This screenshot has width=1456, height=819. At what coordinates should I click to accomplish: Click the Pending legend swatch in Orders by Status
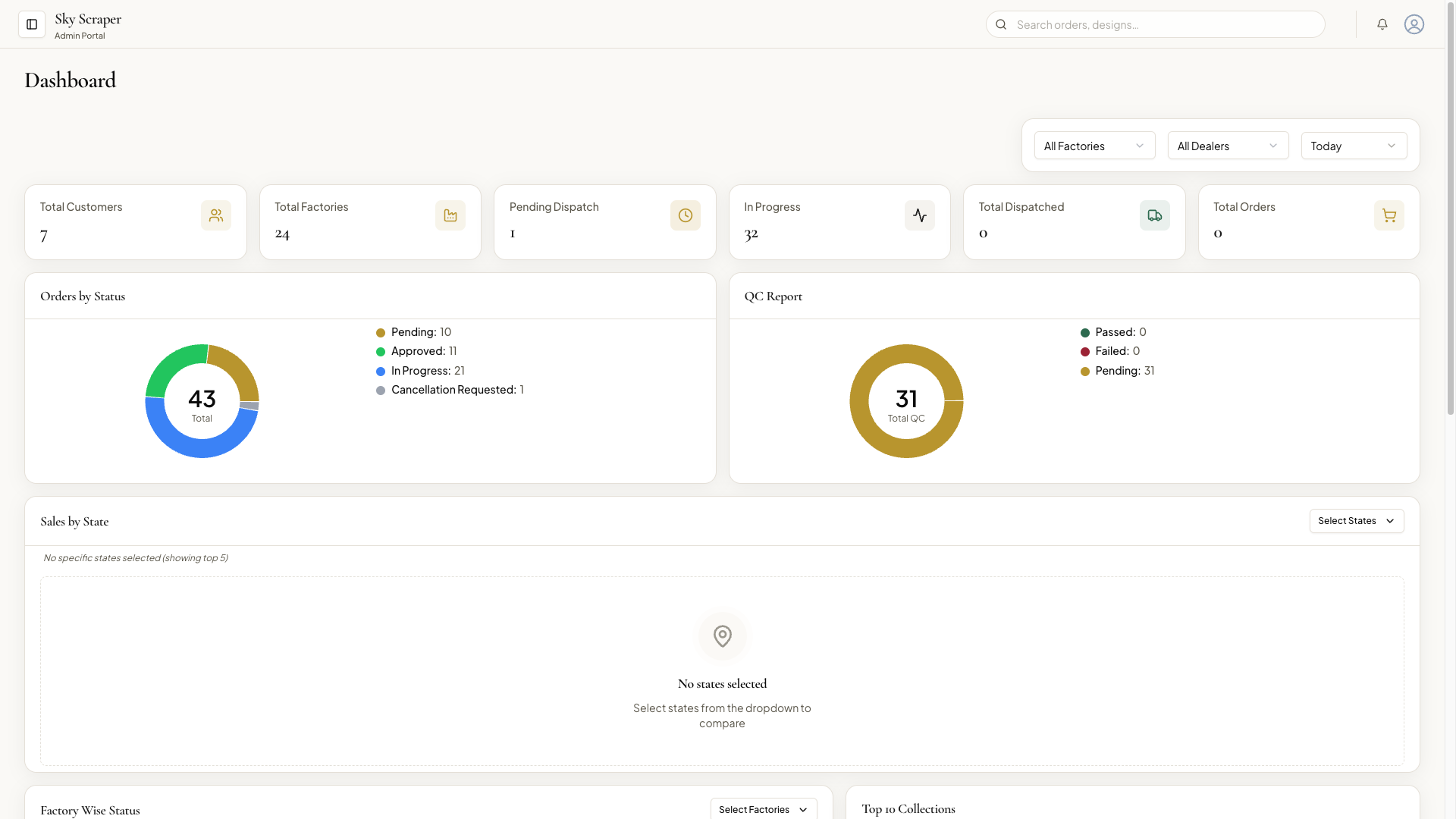pyautogui.click(x=381, y=333)
